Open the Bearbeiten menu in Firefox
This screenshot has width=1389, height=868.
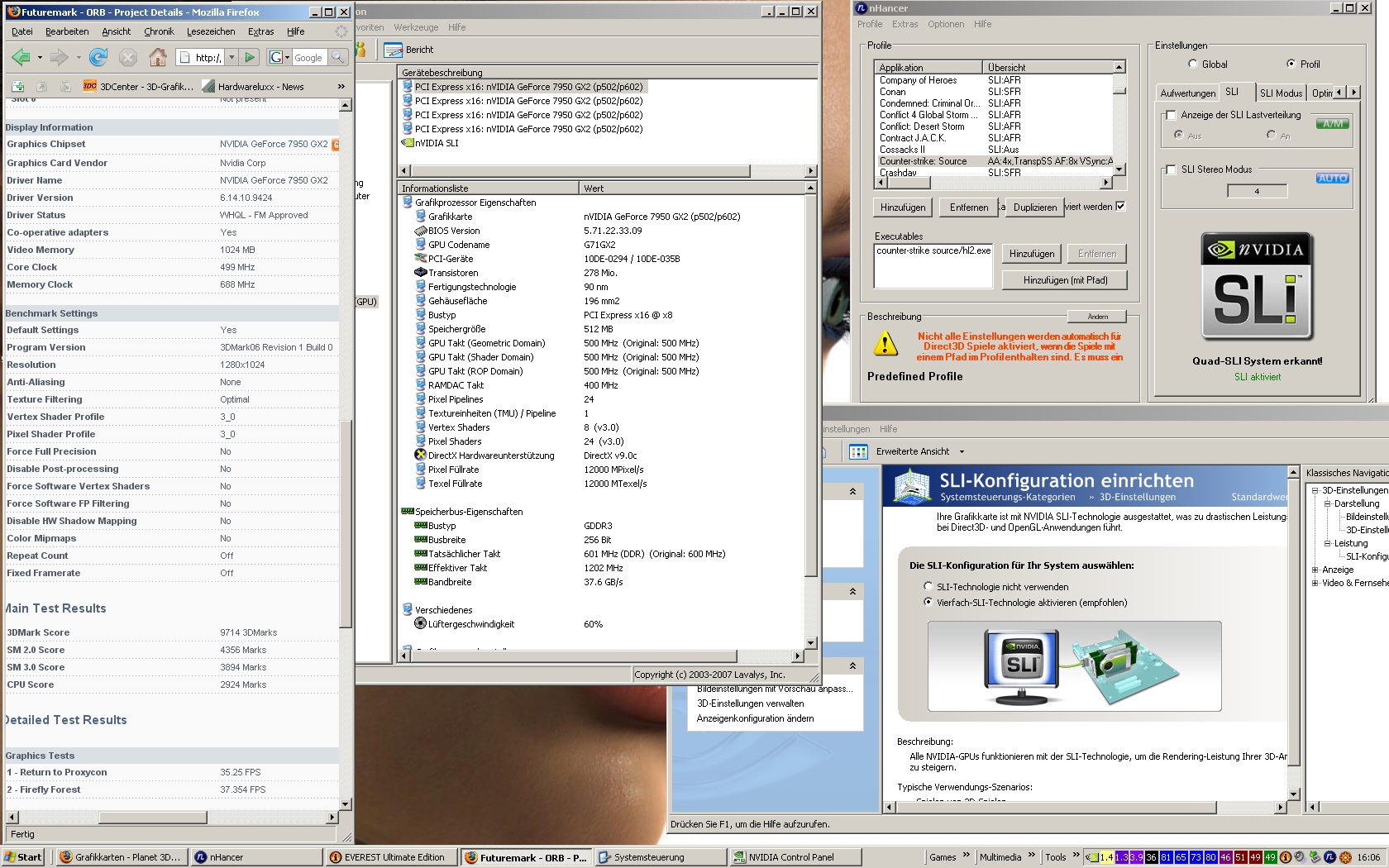[x=67, y=31]
